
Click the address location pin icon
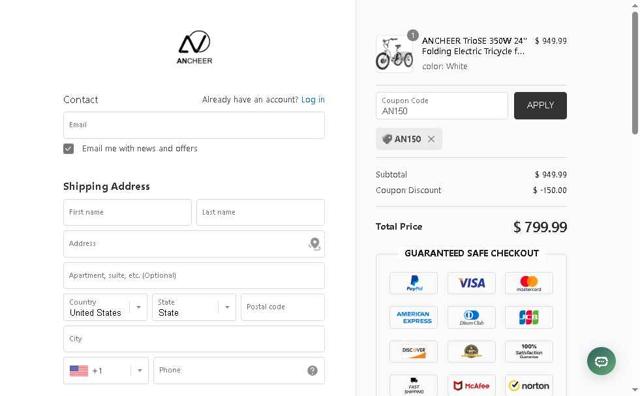point(314,244)
